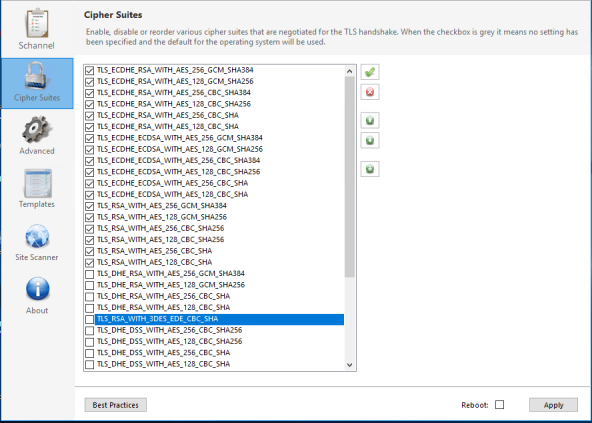The image size is (592, 423).
Task: Open the Schannel section
Action: pos(37,29)
